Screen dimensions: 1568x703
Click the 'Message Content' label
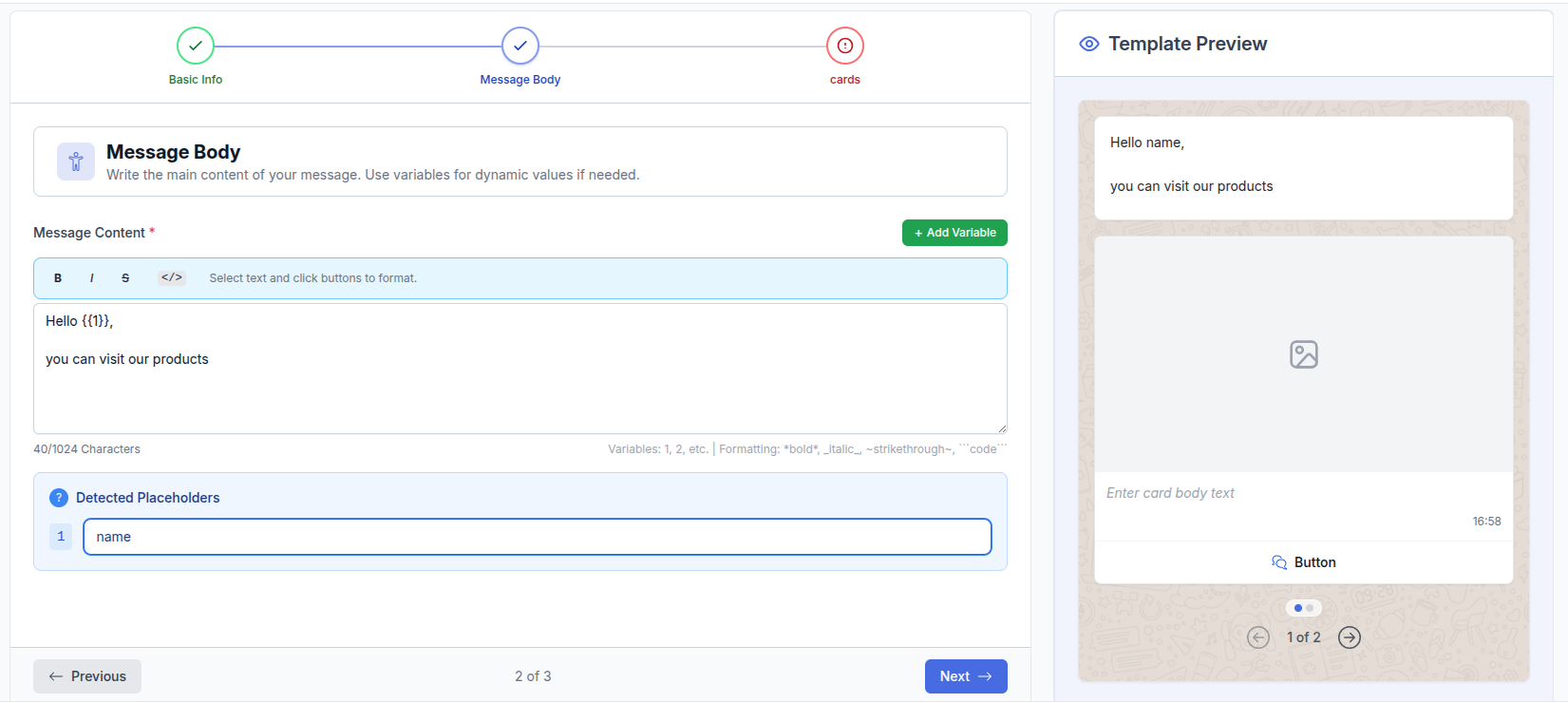tap(89, 233)
